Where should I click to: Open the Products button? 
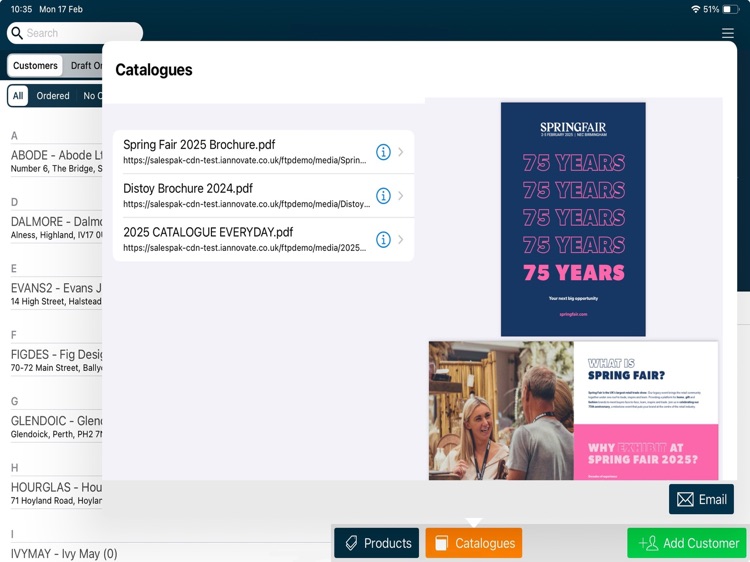pos(376,543)
